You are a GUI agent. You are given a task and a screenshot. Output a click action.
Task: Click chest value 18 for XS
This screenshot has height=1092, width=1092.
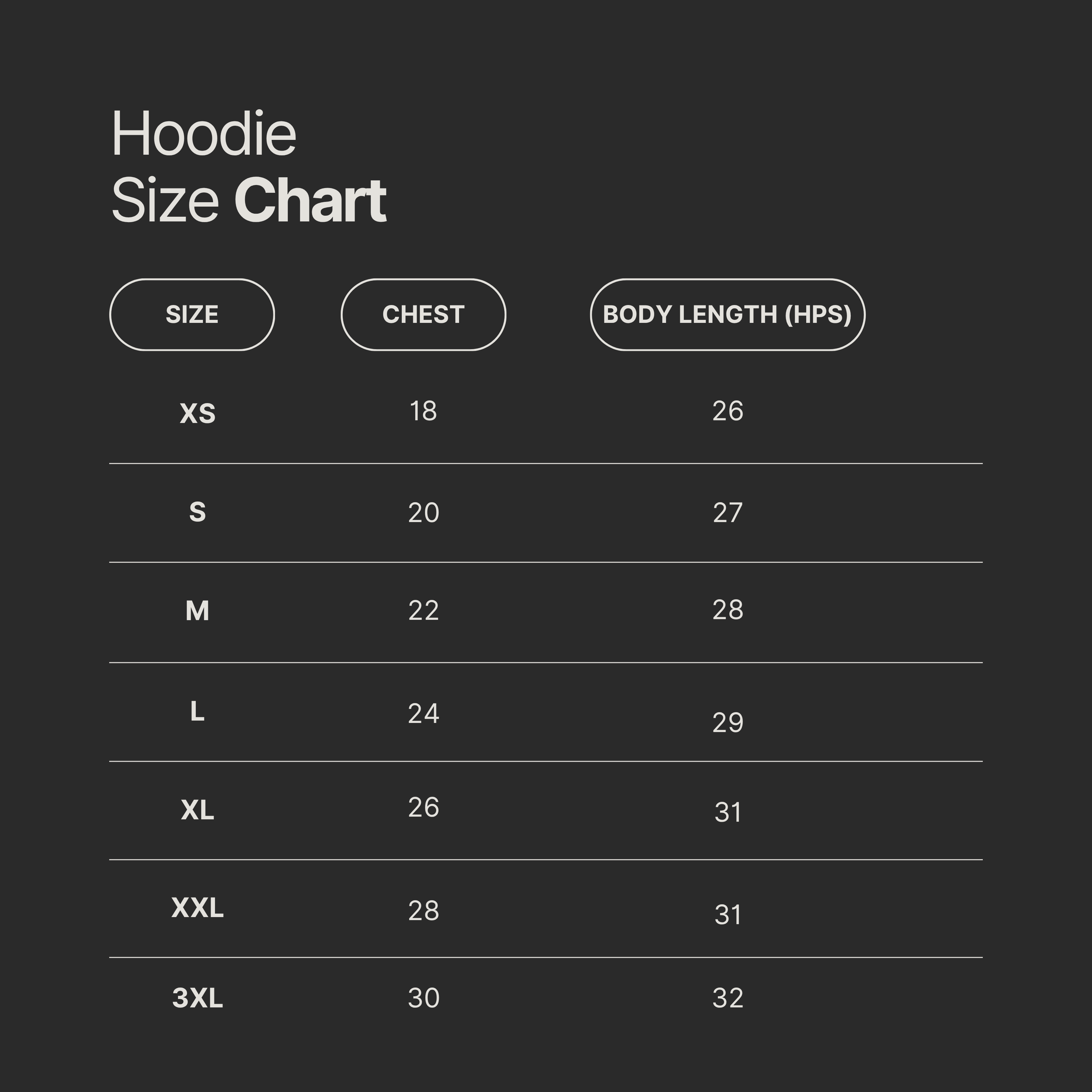(423, 411)
